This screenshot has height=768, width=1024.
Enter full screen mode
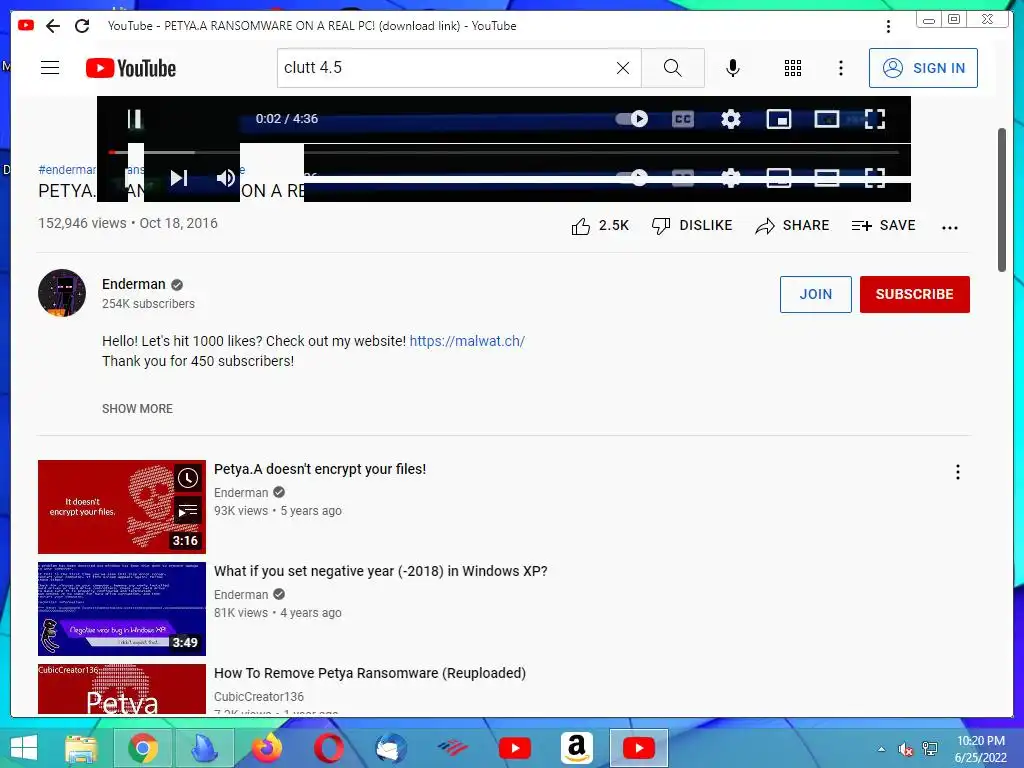(874, 119)
